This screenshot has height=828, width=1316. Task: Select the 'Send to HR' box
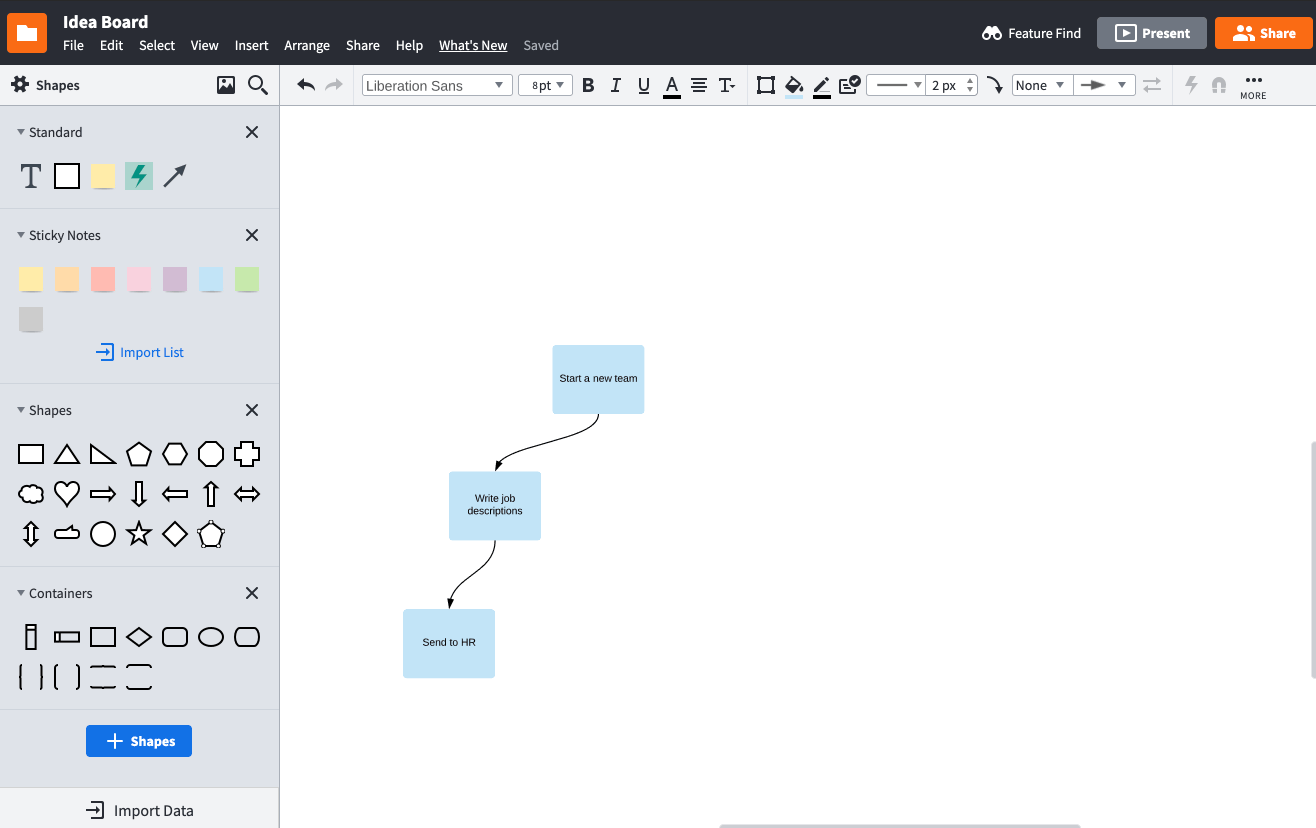449,643
